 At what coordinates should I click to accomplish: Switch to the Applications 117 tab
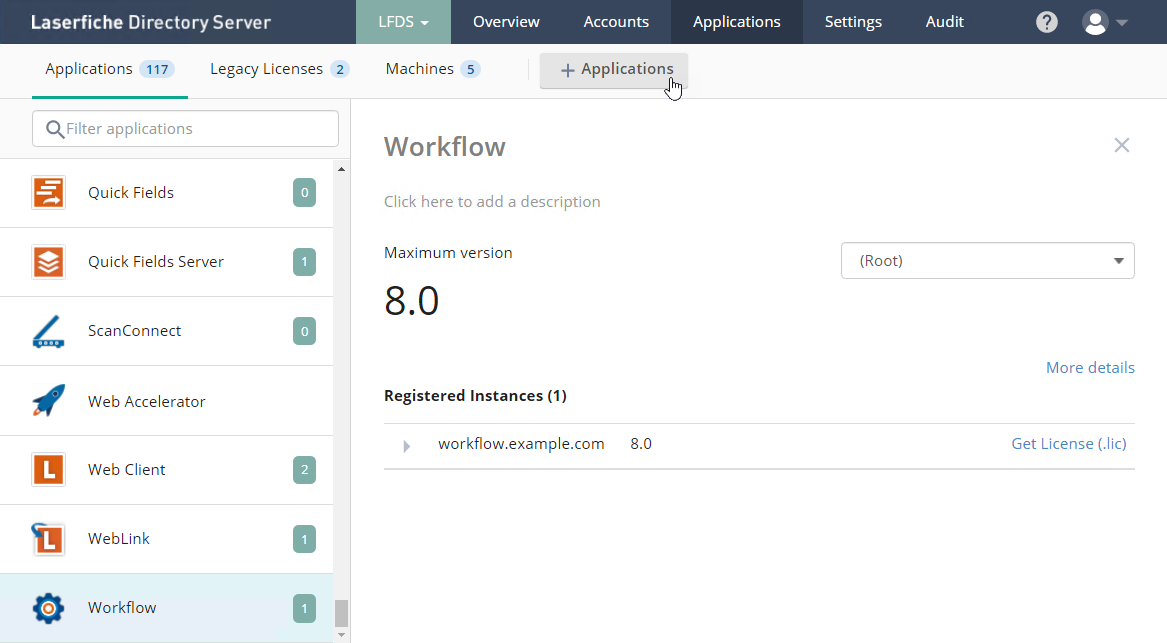[109, 69]
